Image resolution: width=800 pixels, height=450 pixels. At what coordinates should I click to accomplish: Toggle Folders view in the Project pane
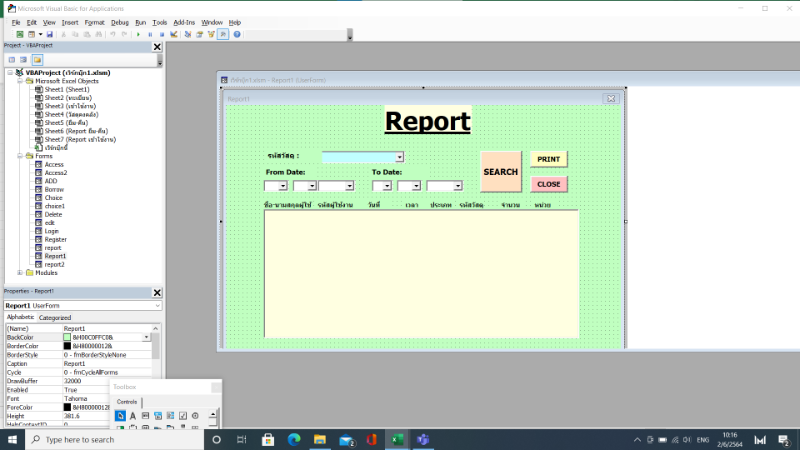37,59
